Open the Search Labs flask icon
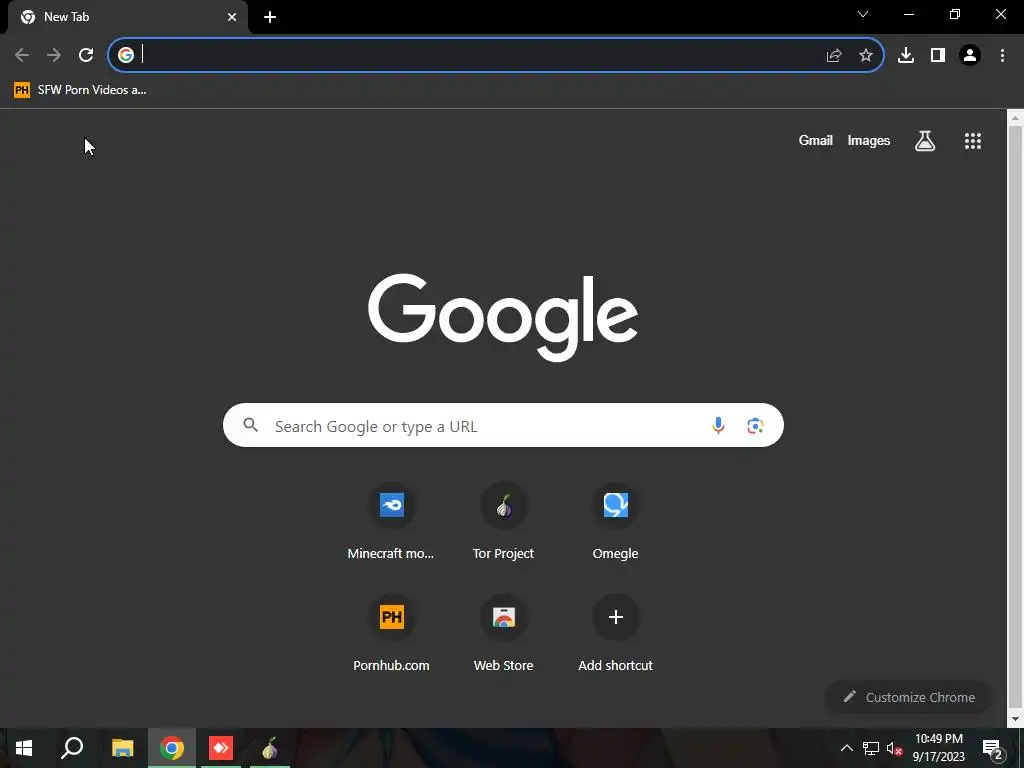Screen dimensions: 1024x768 click(925, 140)
